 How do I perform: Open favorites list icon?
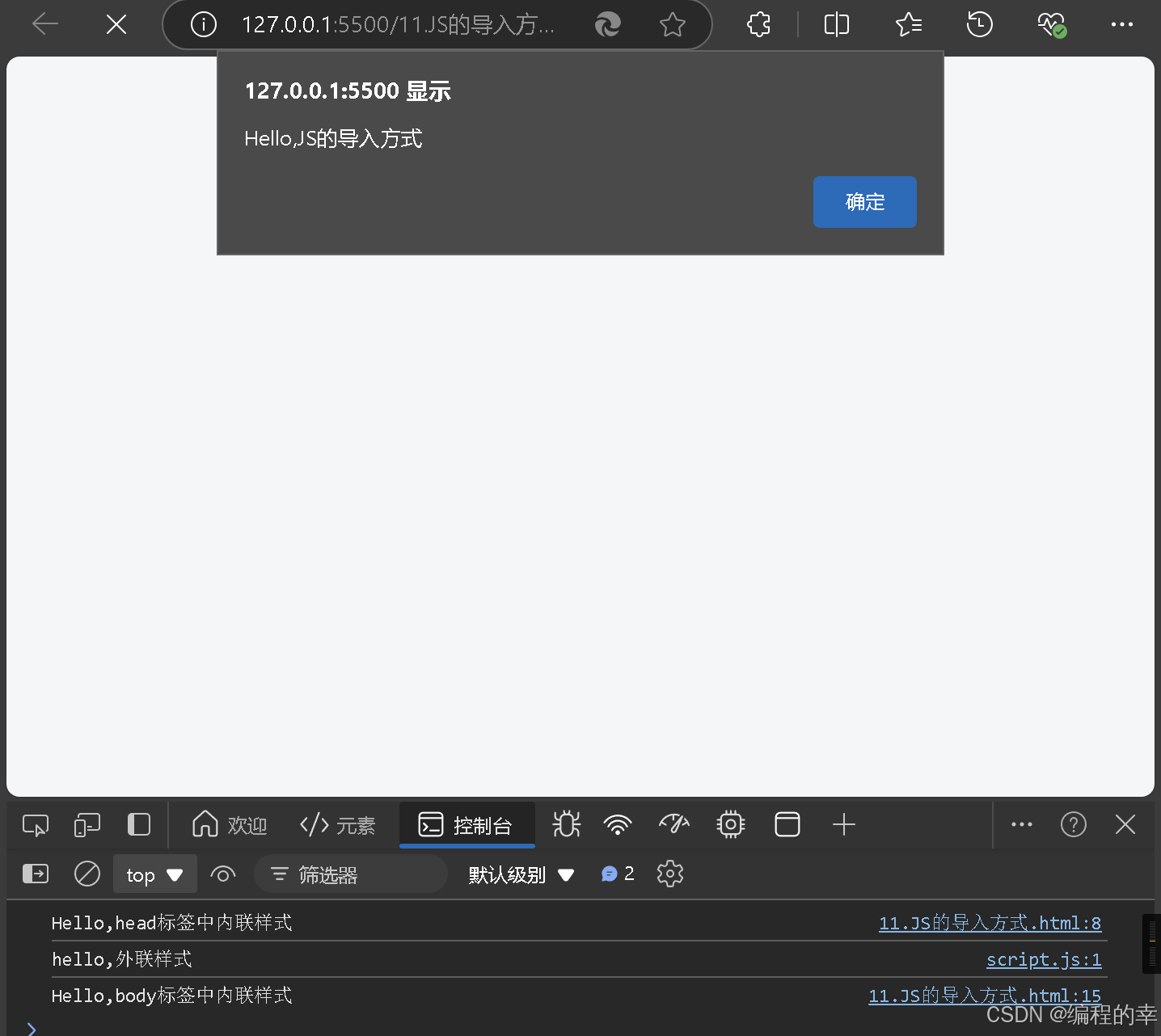click(x=909, y=25)
